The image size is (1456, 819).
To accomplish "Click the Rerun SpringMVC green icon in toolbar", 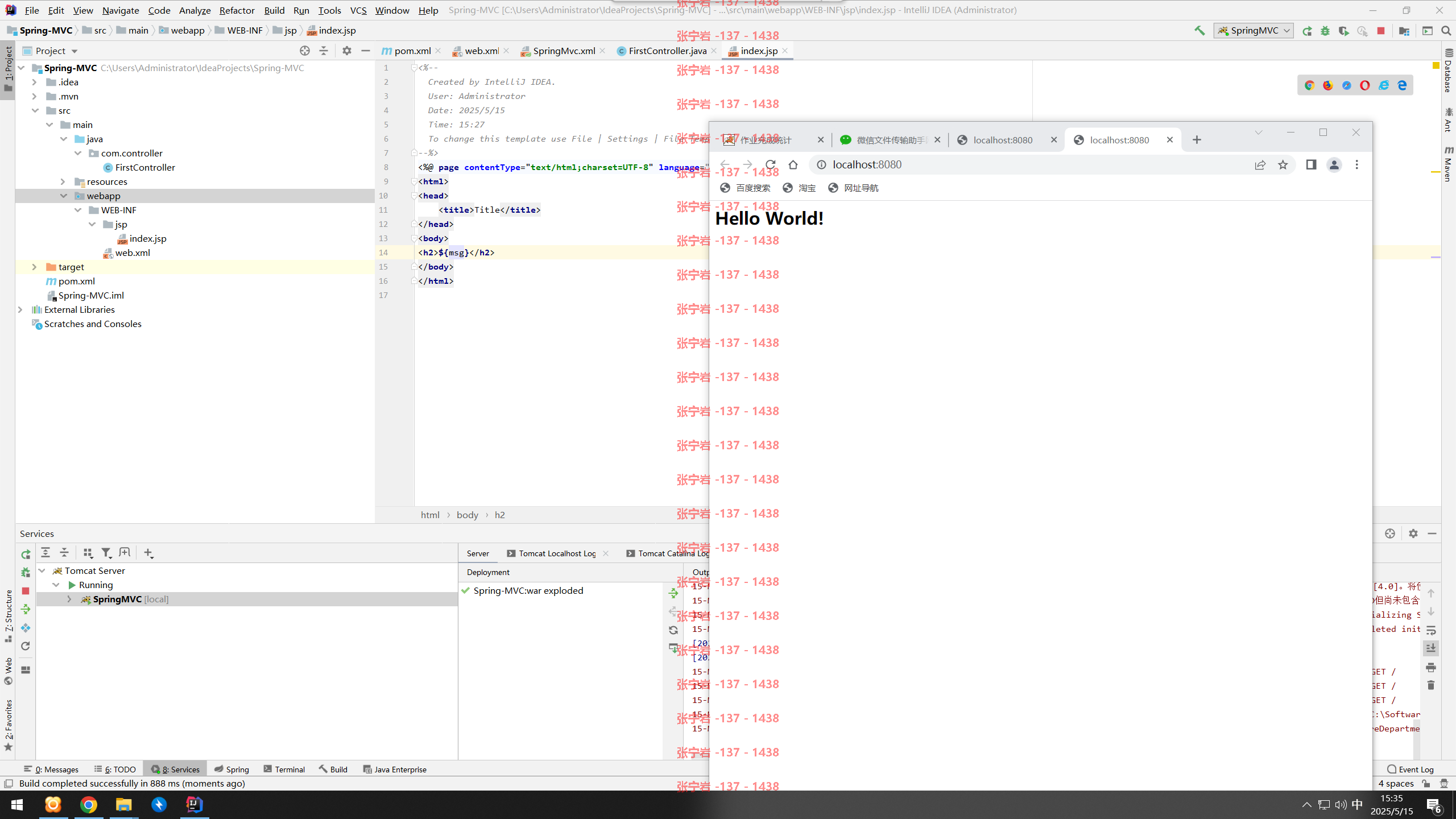I will pyautogui.click(x=1307, y=31).
